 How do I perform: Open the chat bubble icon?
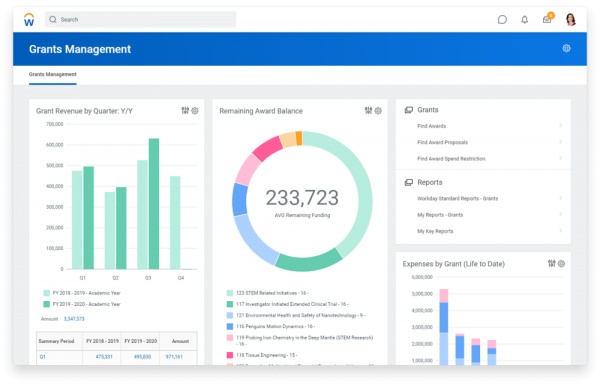pos(502,20)
